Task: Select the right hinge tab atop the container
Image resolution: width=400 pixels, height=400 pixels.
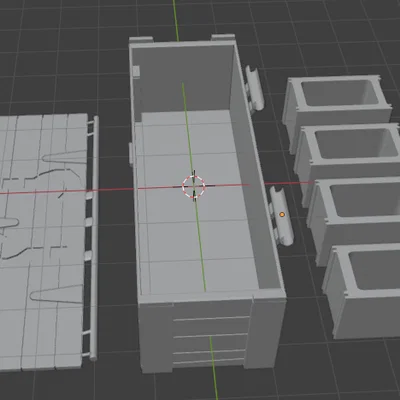Action: [x=223, y=37]
